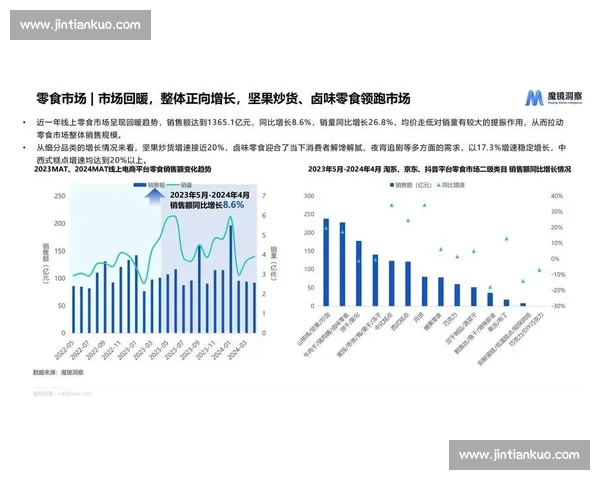This screenshot has width=600, height=480.
Task: Click the category label 饼干/膨化
Action: [351, 322]
